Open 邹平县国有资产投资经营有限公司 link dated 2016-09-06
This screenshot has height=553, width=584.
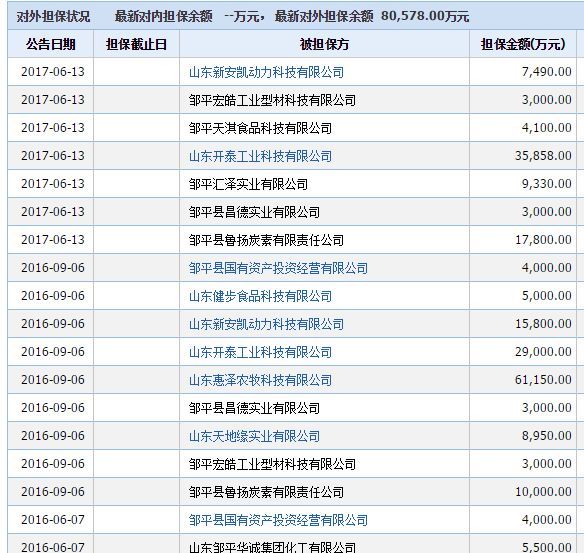pyautogui.click(x=278, y=268)
